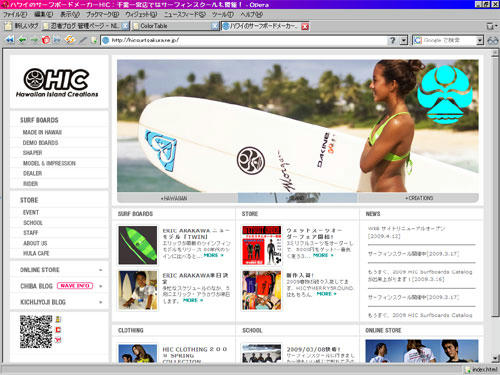Viewport: 500px width, 375px height.
Task: Expand the KICHIJYOJI BLOG sidebar arrow
Action: click(x=101, y=302)
